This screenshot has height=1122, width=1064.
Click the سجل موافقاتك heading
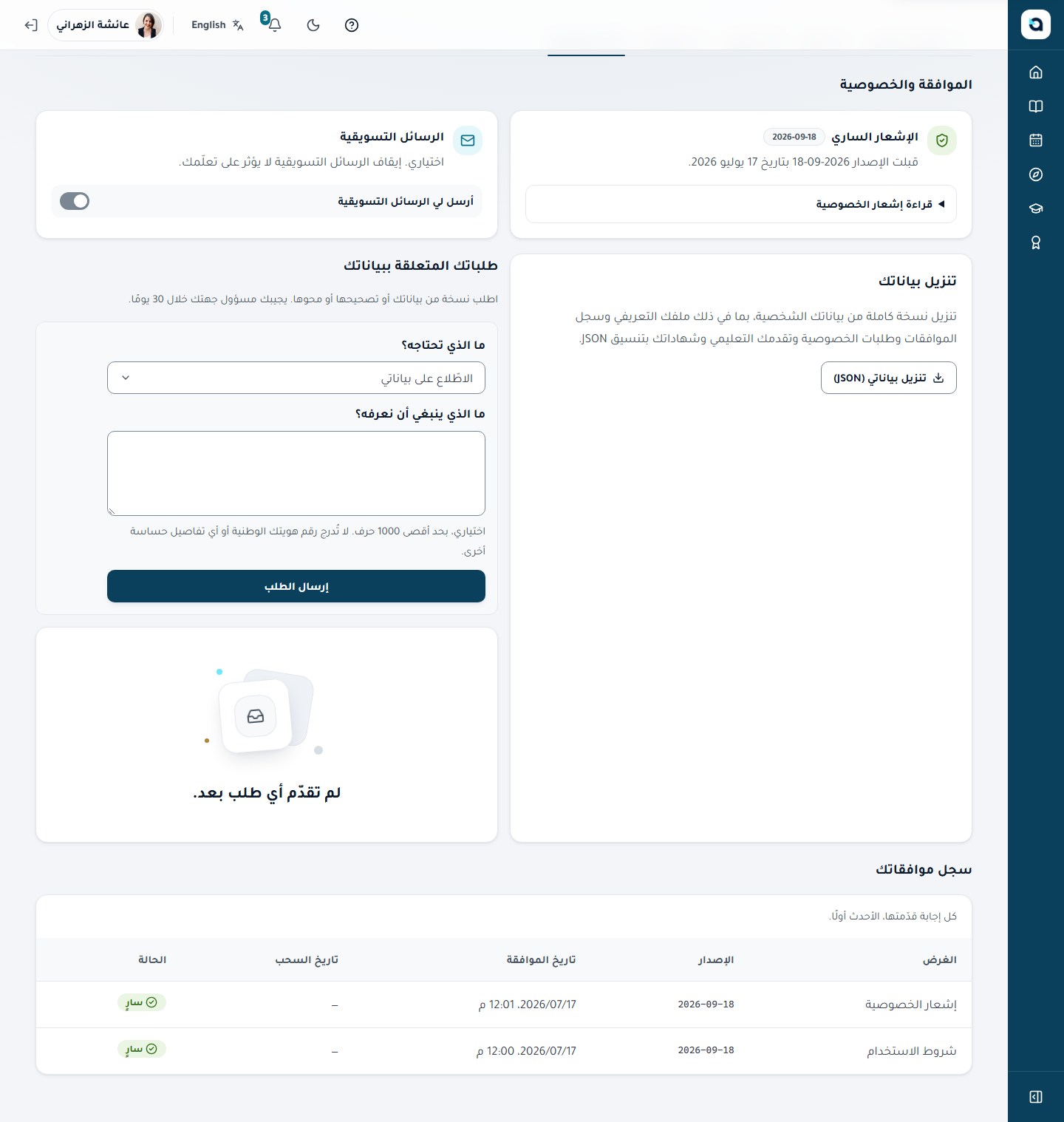tap(924, 869)
